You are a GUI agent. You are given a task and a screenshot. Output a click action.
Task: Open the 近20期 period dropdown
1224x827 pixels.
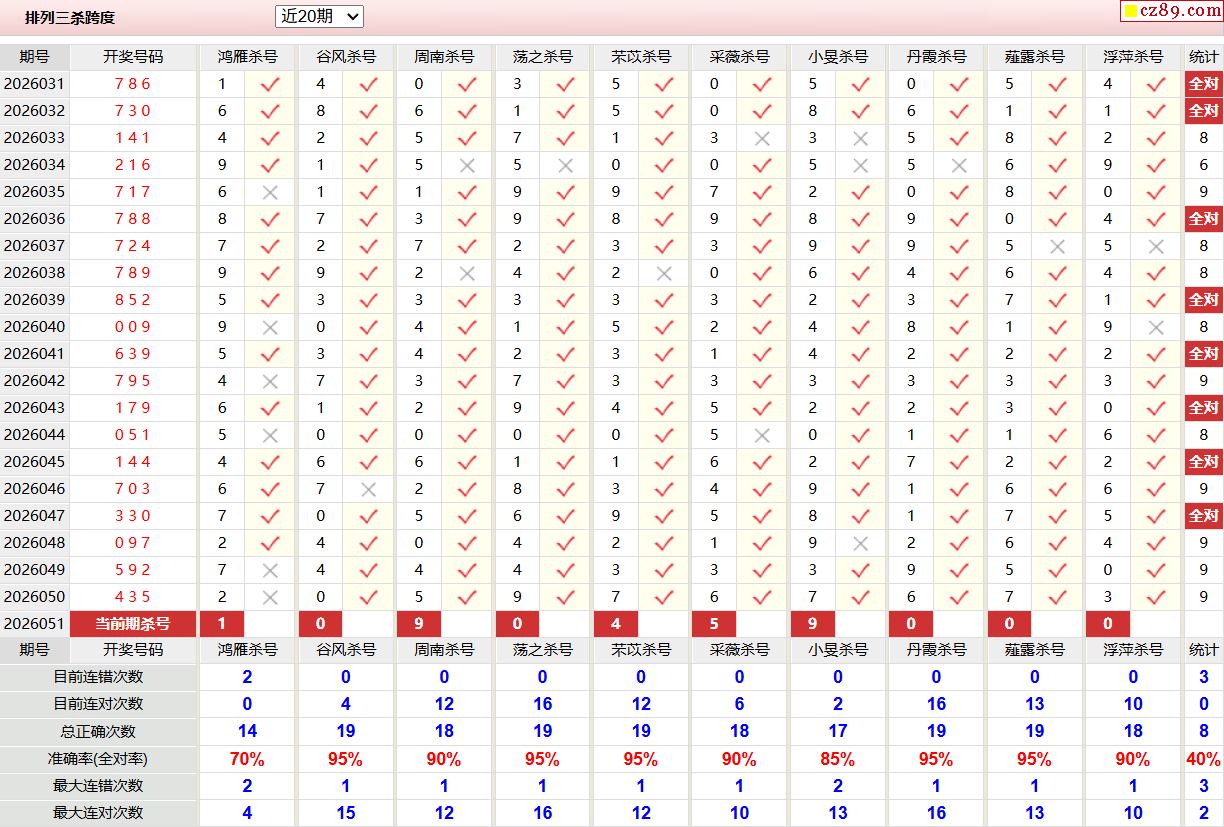pyautogui.click(x=319, y=16)
